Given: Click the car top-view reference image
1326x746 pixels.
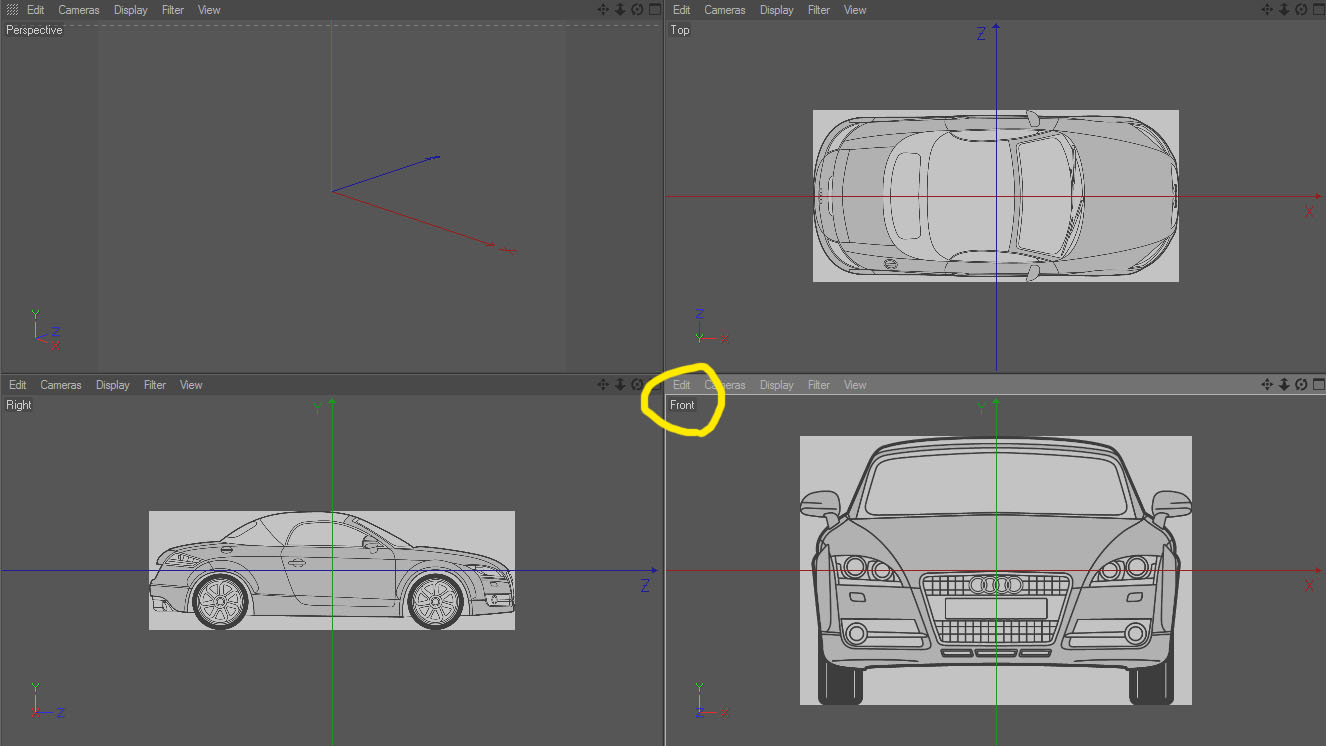Looking at the screenshot, I should pyautogui.click(x=996, y=196).
